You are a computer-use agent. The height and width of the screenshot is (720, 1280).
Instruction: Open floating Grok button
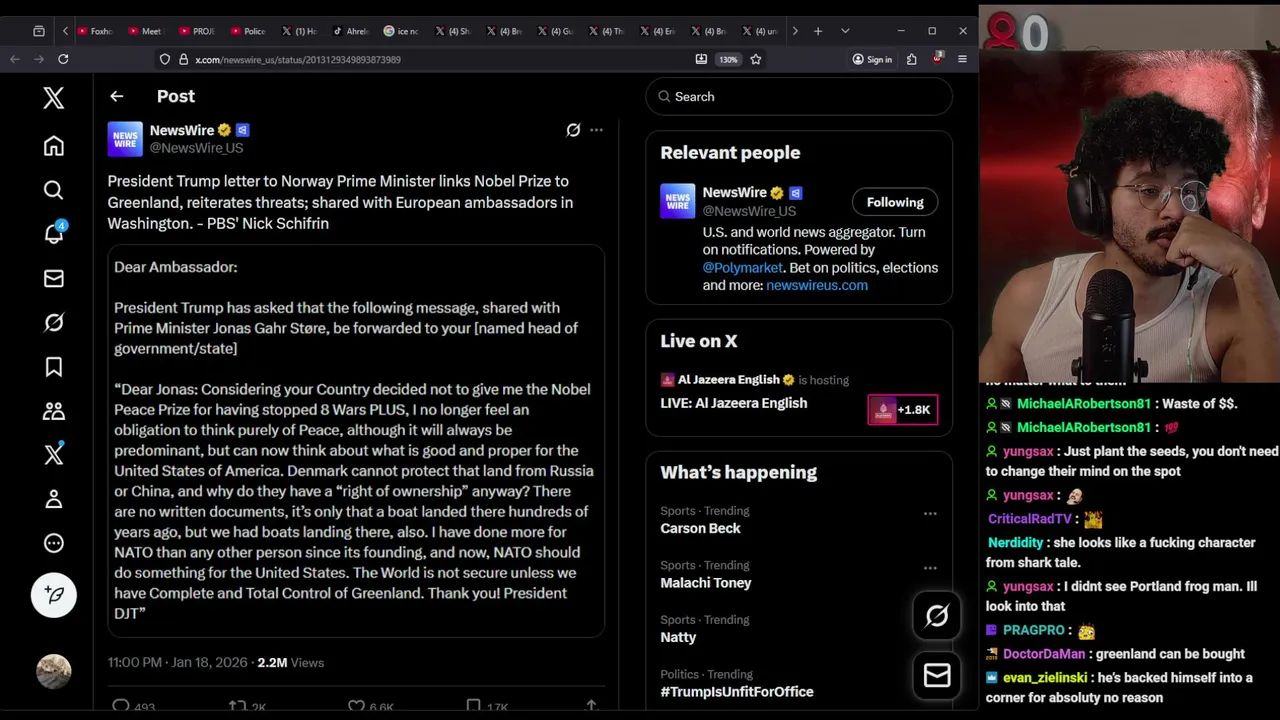[937, 617]
